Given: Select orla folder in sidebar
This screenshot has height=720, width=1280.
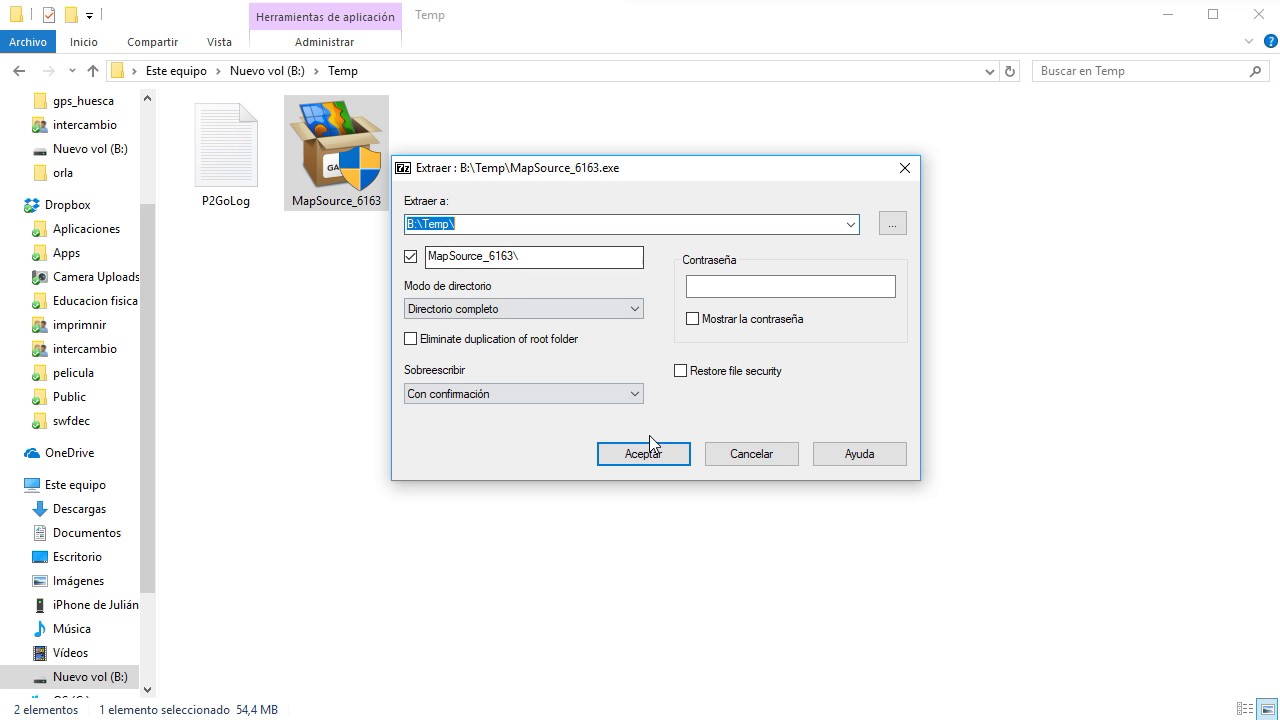Looking at the screenshot, I should [63, 173].
